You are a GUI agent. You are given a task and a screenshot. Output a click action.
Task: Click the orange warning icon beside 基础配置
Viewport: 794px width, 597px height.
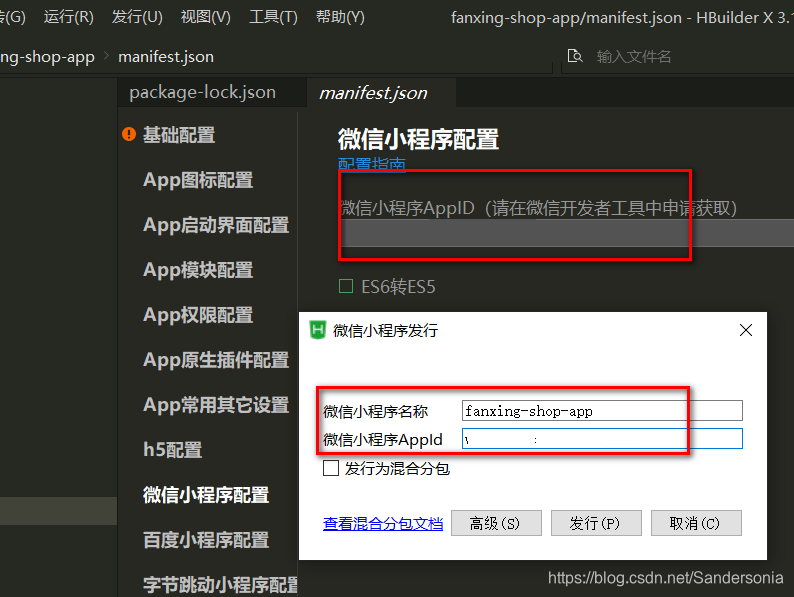pos(129,134)
